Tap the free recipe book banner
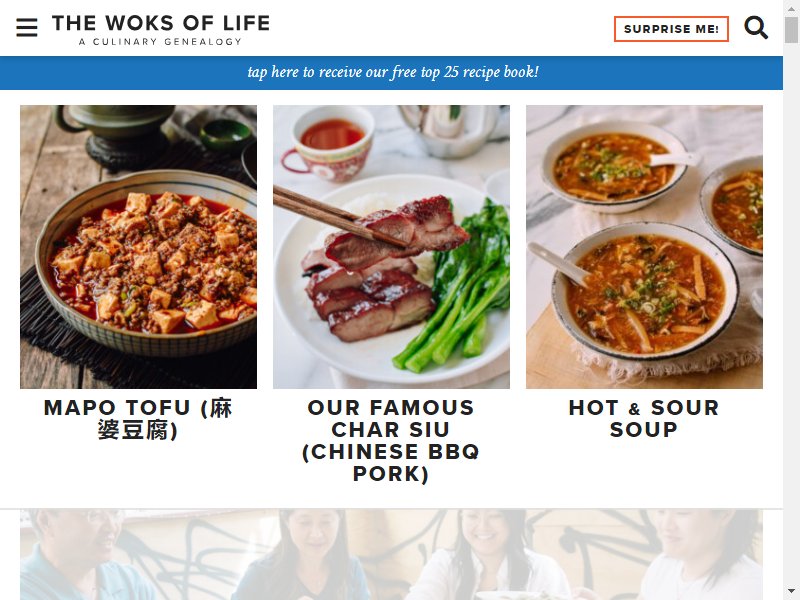Viewport: 800px width, 600px height. (391, 72)
